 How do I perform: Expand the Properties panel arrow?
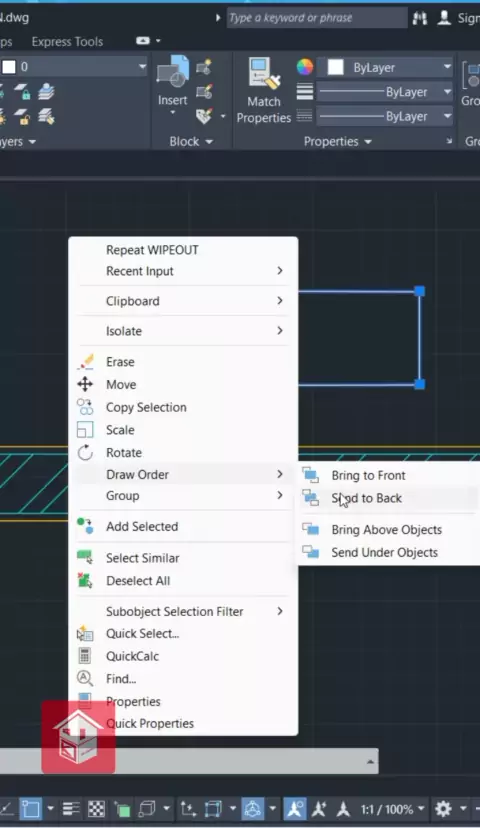(x=368, y=142)
